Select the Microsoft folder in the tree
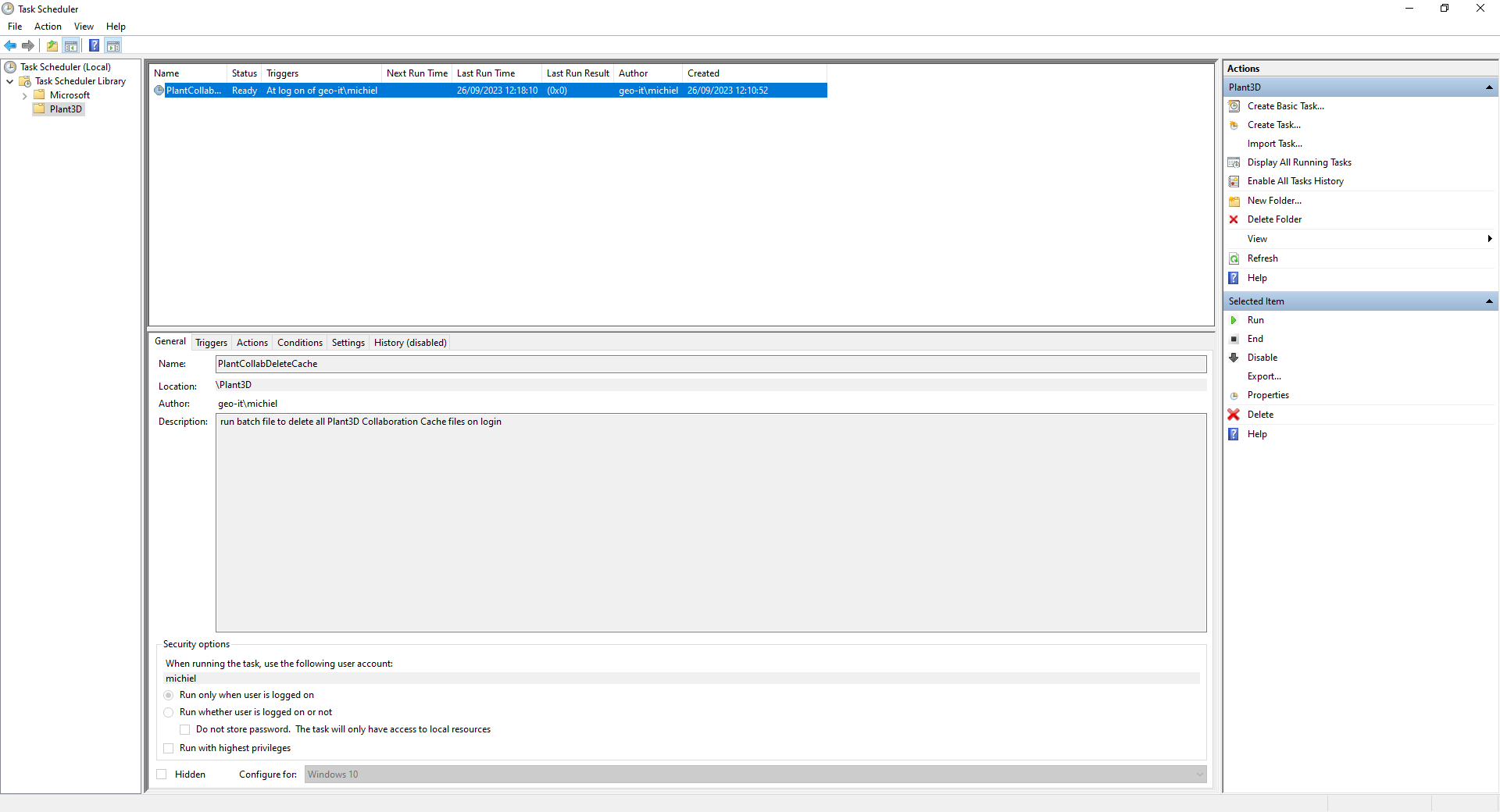 tap(70, 95)
